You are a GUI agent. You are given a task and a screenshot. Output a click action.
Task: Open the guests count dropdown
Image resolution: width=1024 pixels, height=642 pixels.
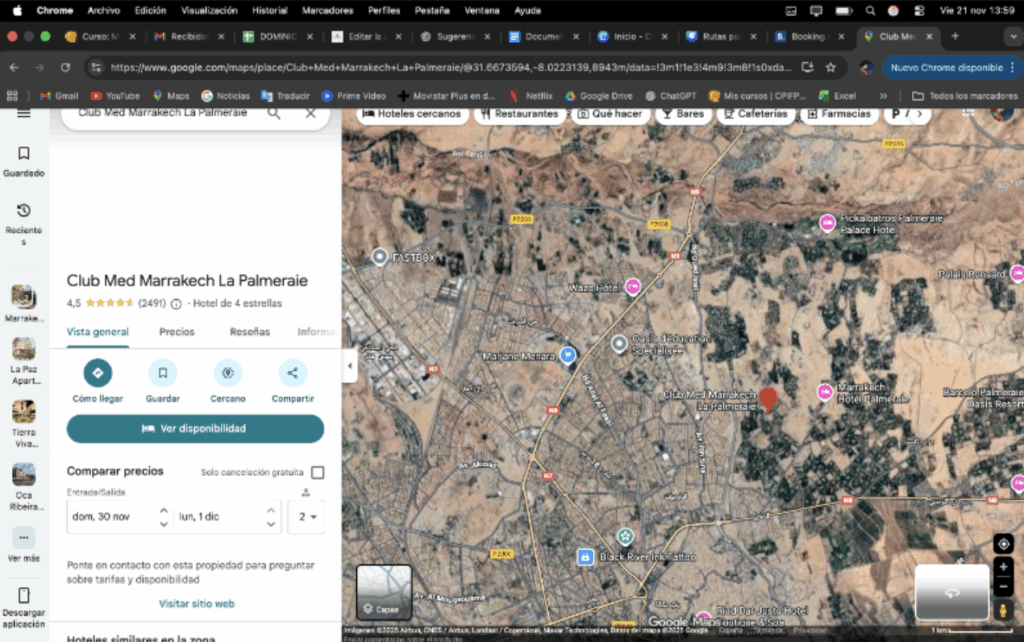pos(306,517)
